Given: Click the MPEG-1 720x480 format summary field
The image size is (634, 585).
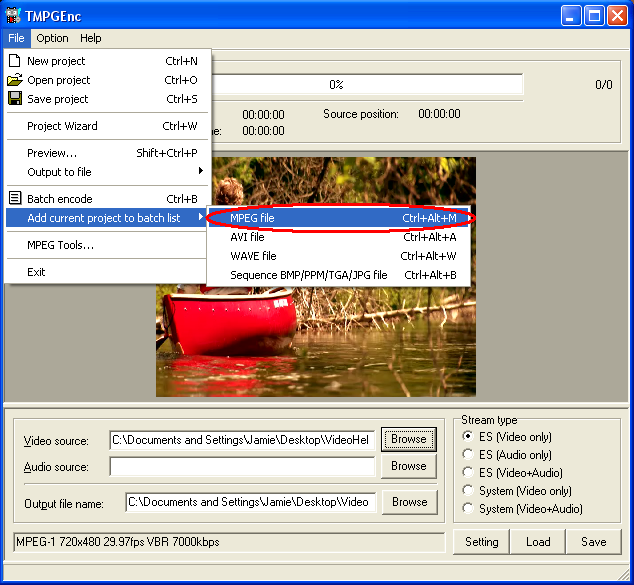Looking at the screenshot, I should coord(229,542).
